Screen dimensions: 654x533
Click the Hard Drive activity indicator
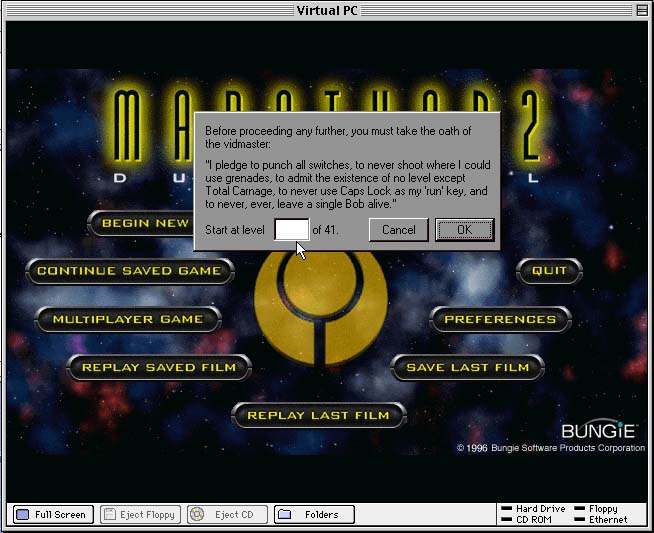click(538, 509)
